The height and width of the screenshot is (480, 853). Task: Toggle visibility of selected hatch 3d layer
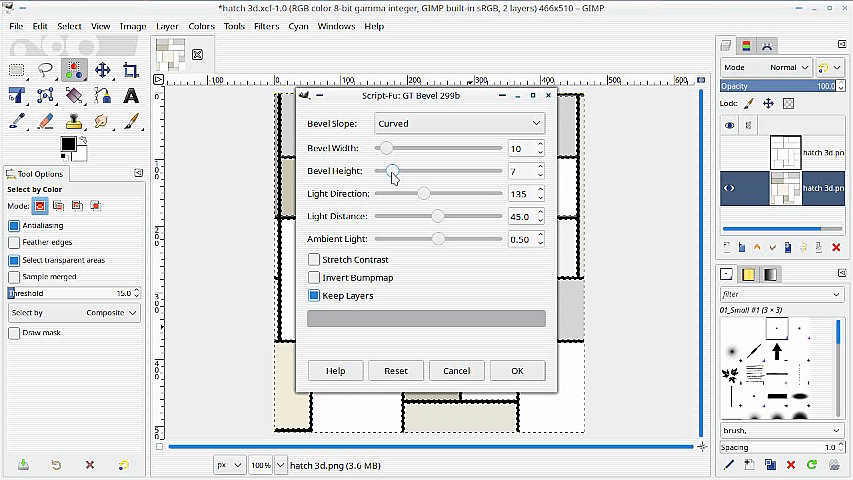pyautogui.click(x=729, y=188)
